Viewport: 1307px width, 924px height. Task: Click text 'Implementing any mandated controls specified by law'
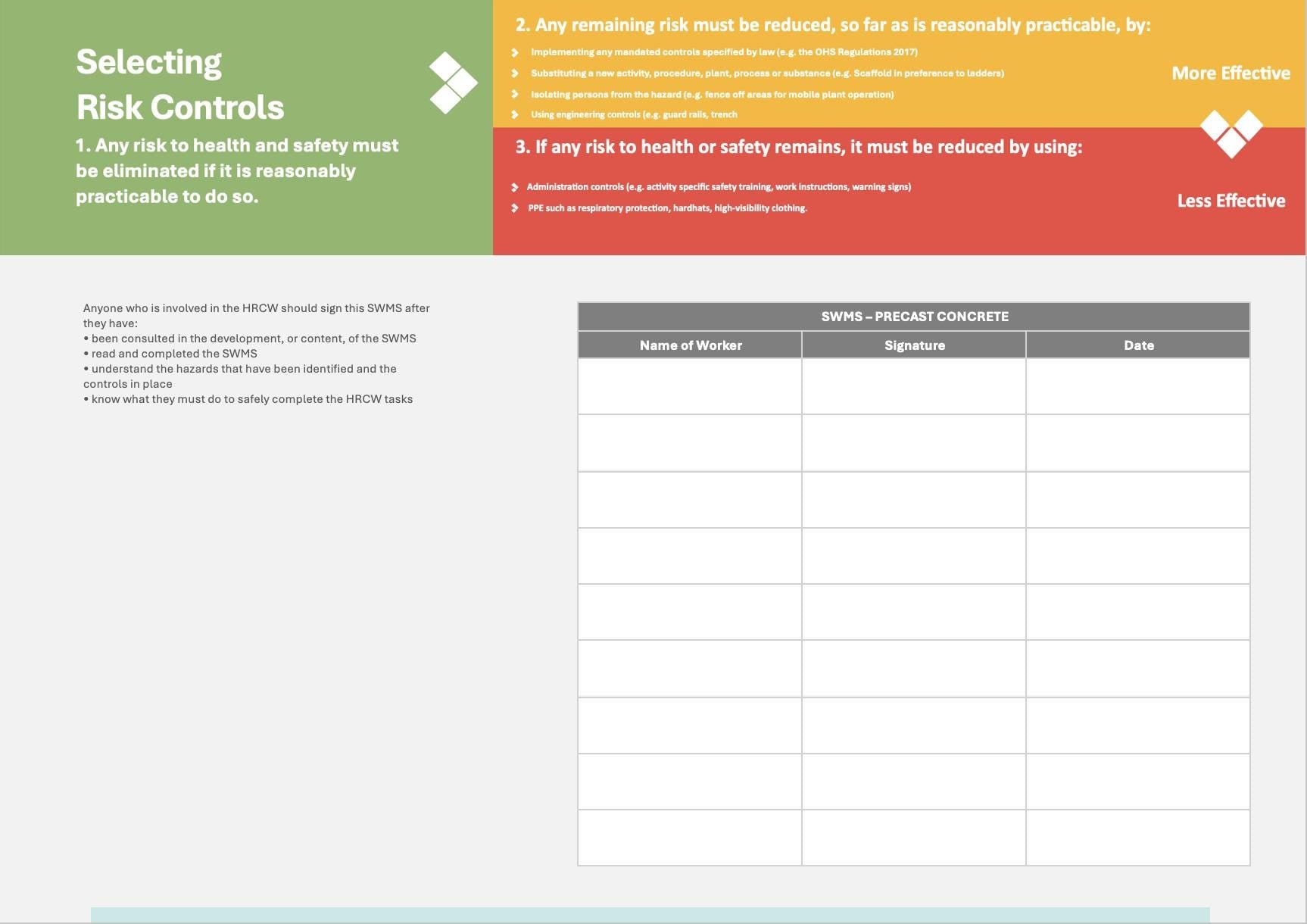pyautogui.click(x=724, y=52)
